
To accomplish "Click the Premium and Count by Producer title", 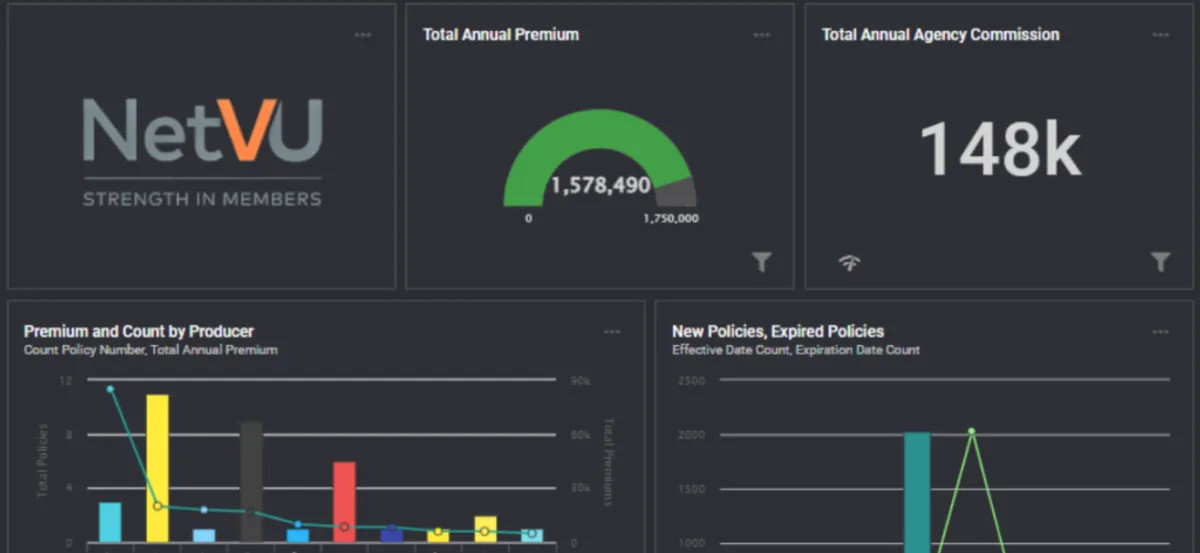I will point(139,331).
